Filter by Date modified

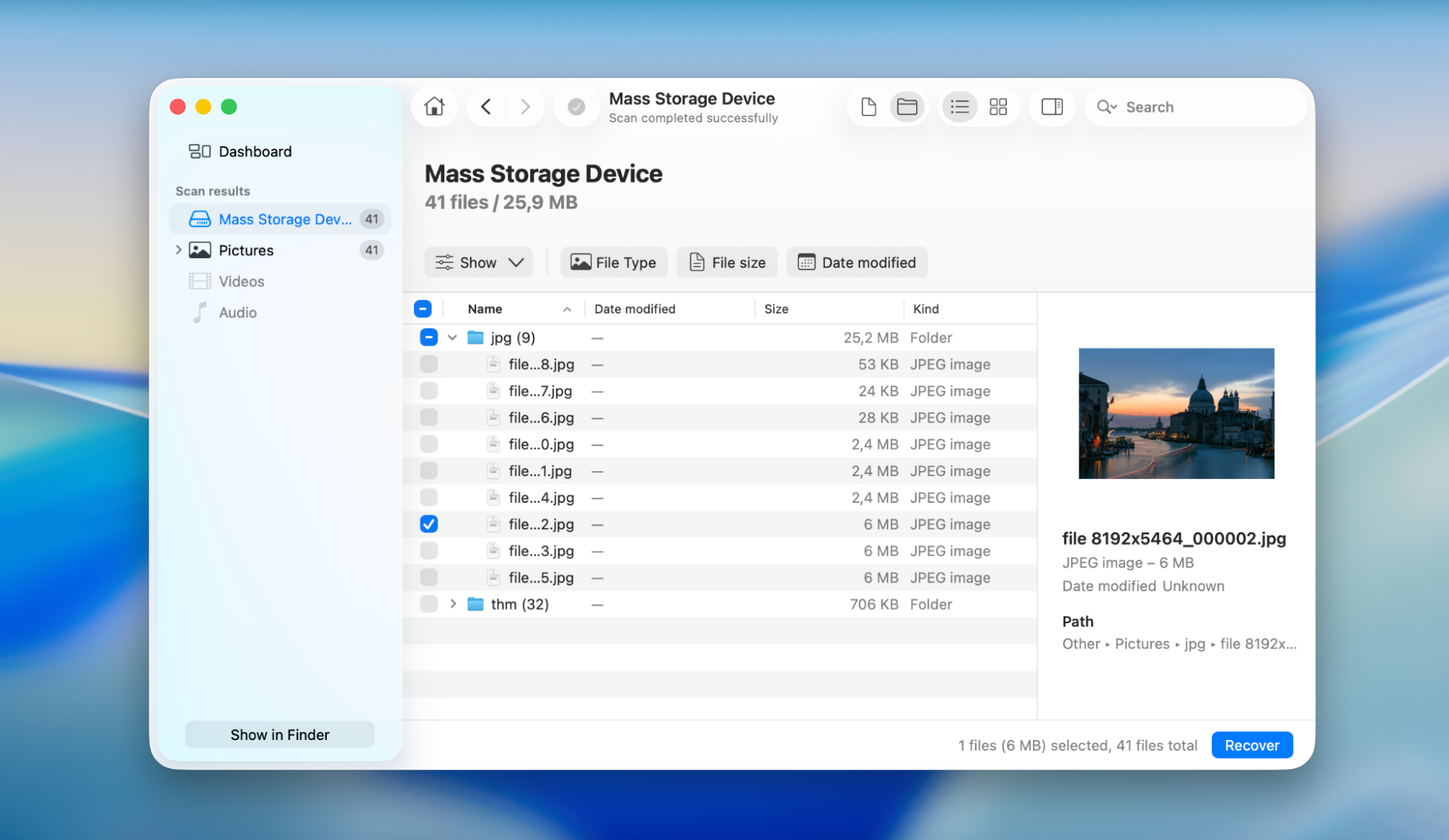(857, 262)
